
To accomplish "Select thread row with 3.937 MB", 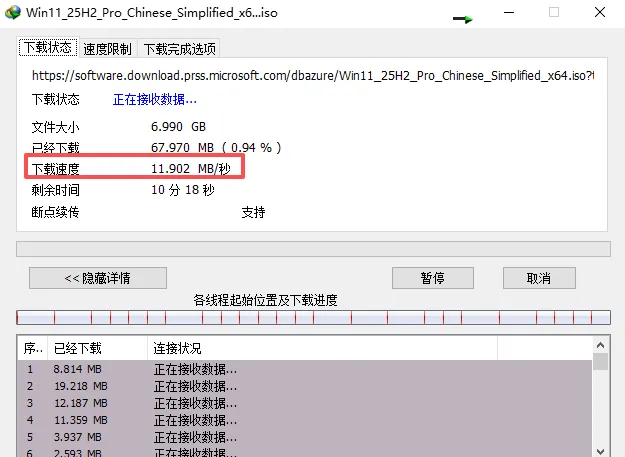I will coord(305,437).
